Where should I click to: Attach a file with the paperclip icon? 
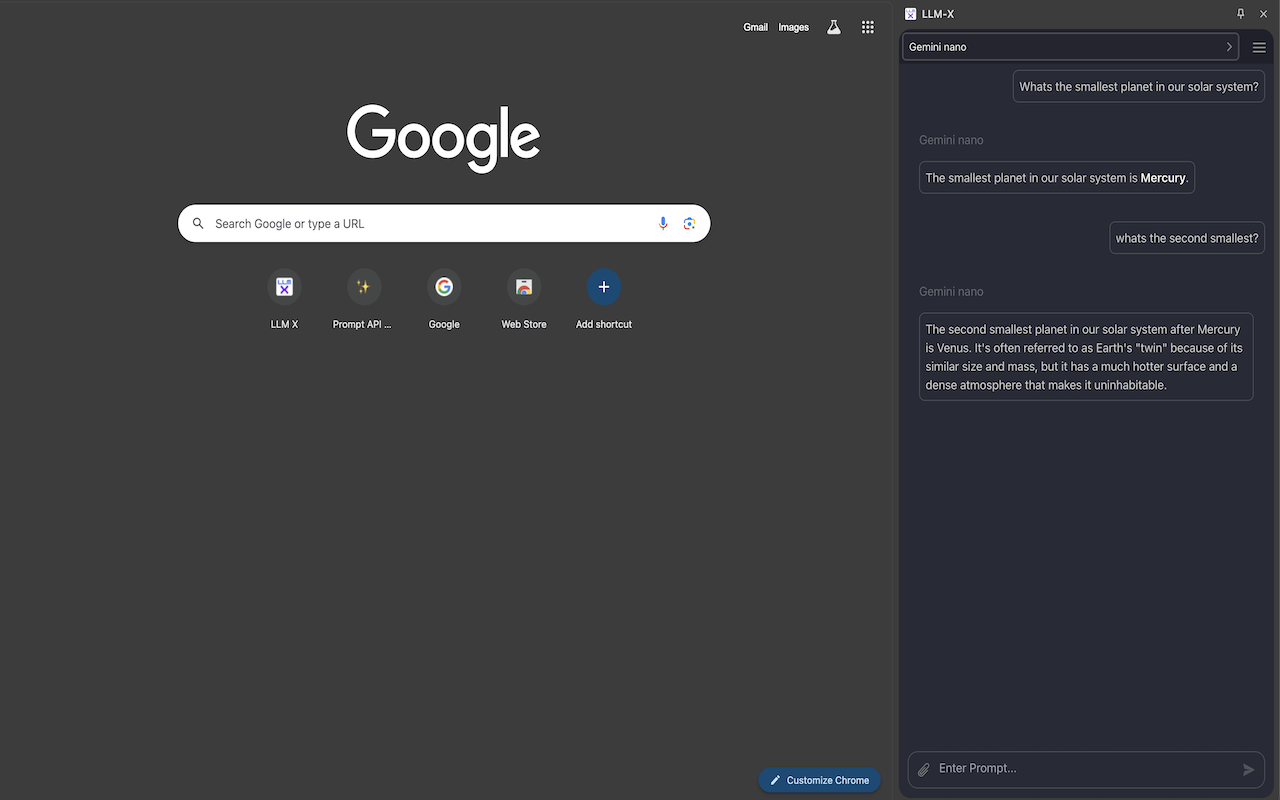[x=924, y=769]
